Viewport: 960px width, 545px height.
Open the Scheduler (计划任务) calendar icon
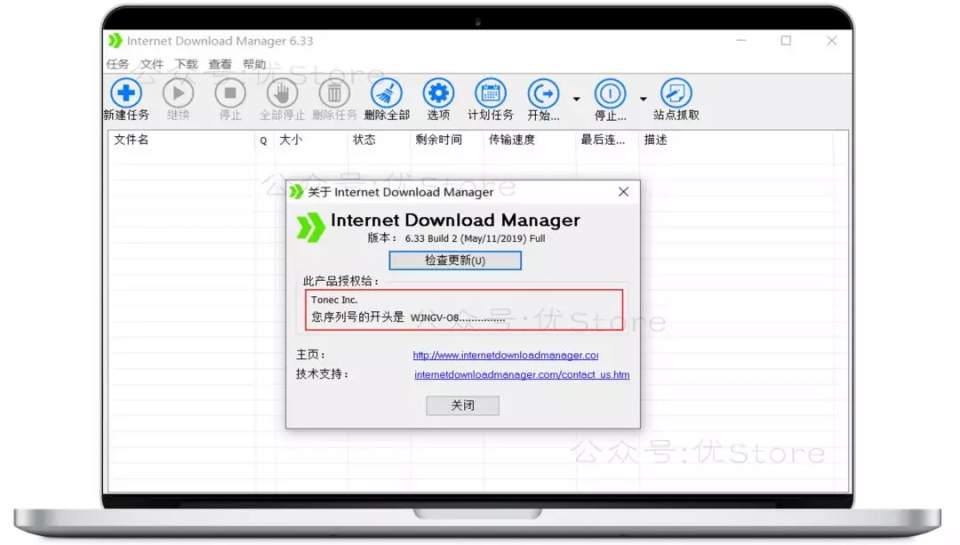click(490, 93)
